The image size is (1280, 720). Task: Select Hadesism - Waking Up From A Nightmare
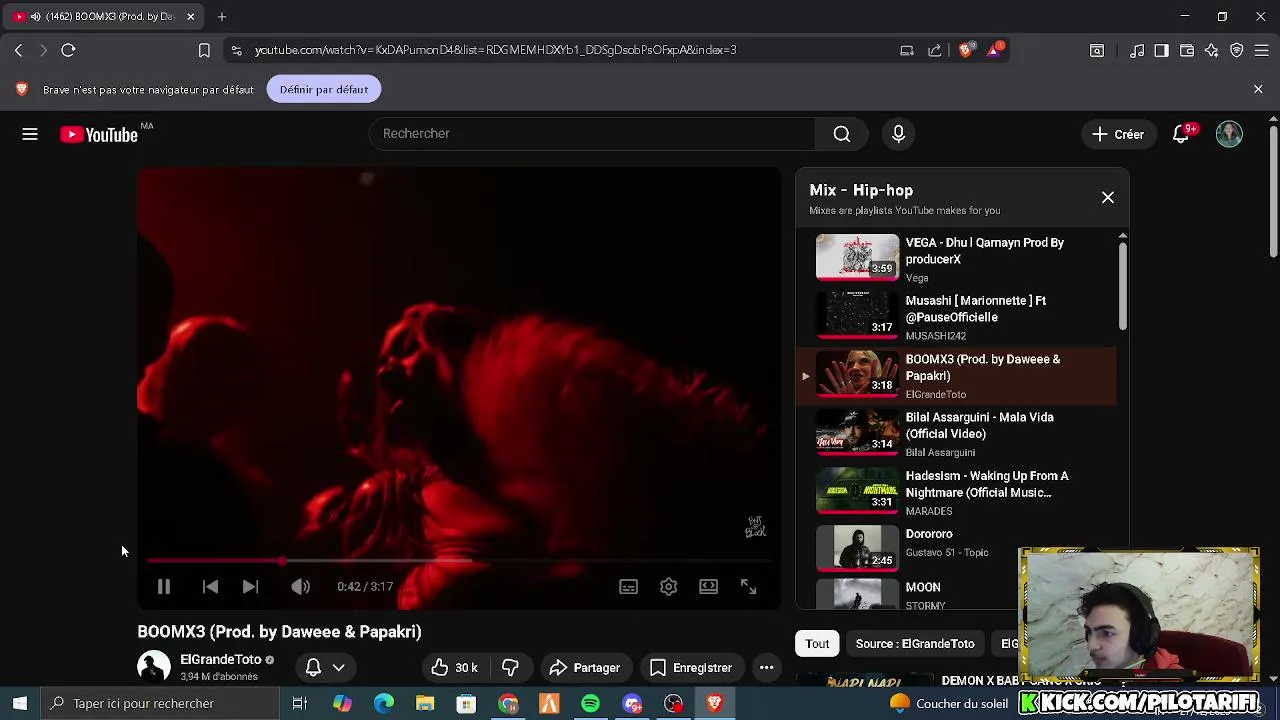[956, 493]
